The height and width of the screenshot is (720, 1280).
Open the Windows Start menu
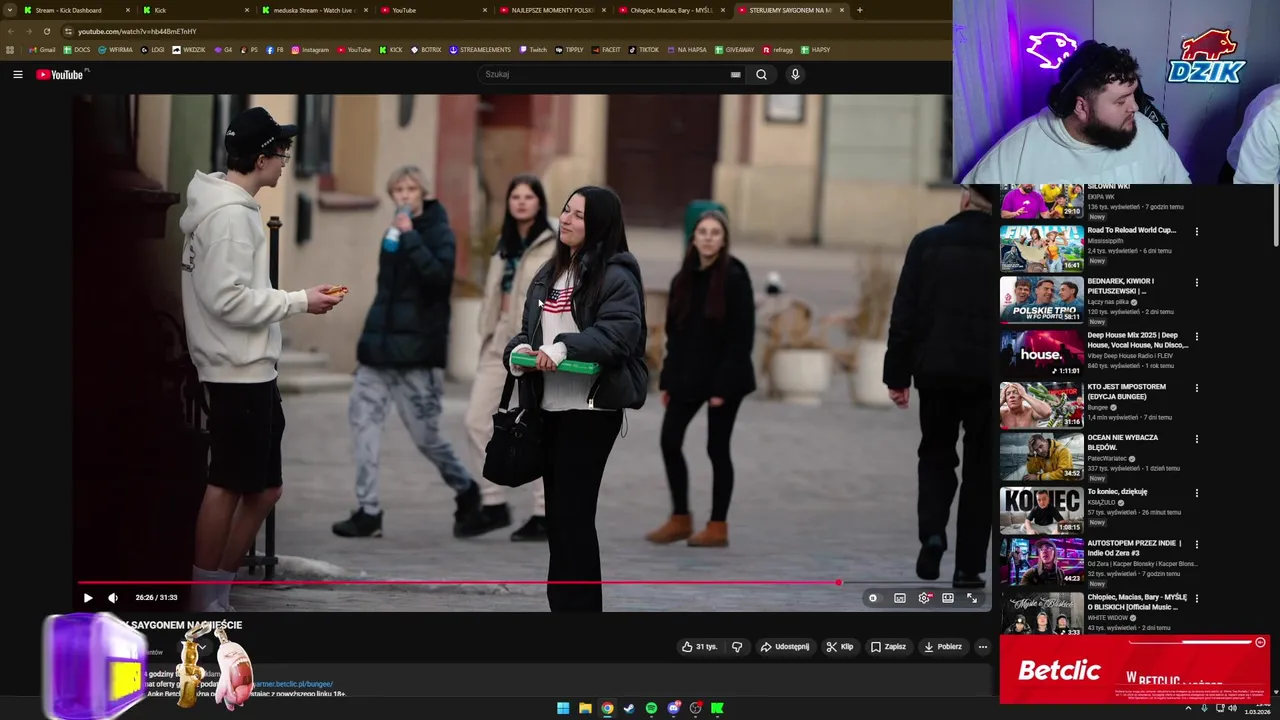coord(563,708)
